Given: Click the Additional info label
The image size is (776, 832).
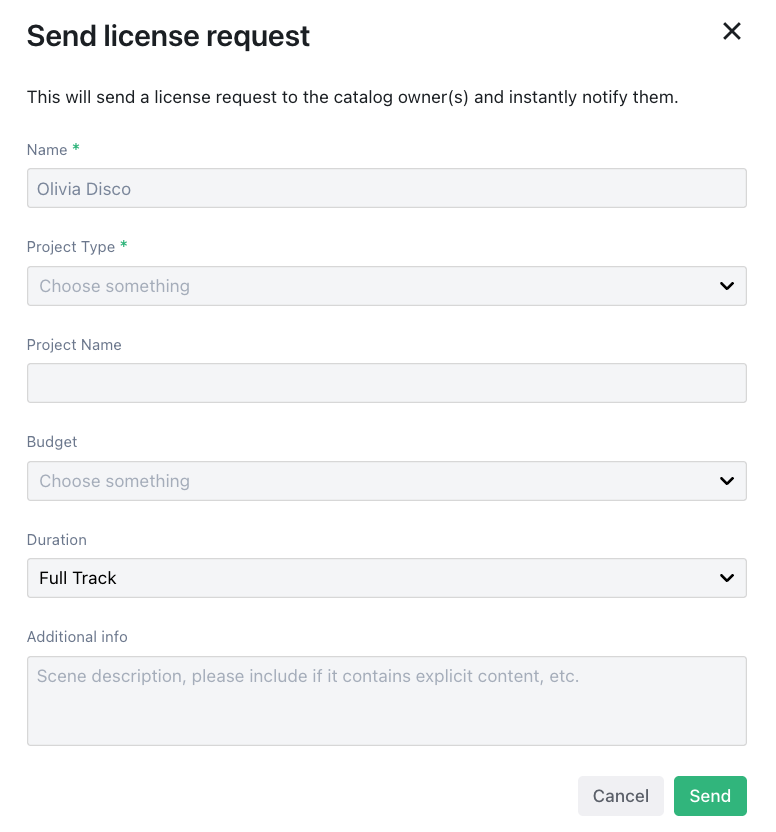Looking at the screenshot, I should (x=77, y=637).
